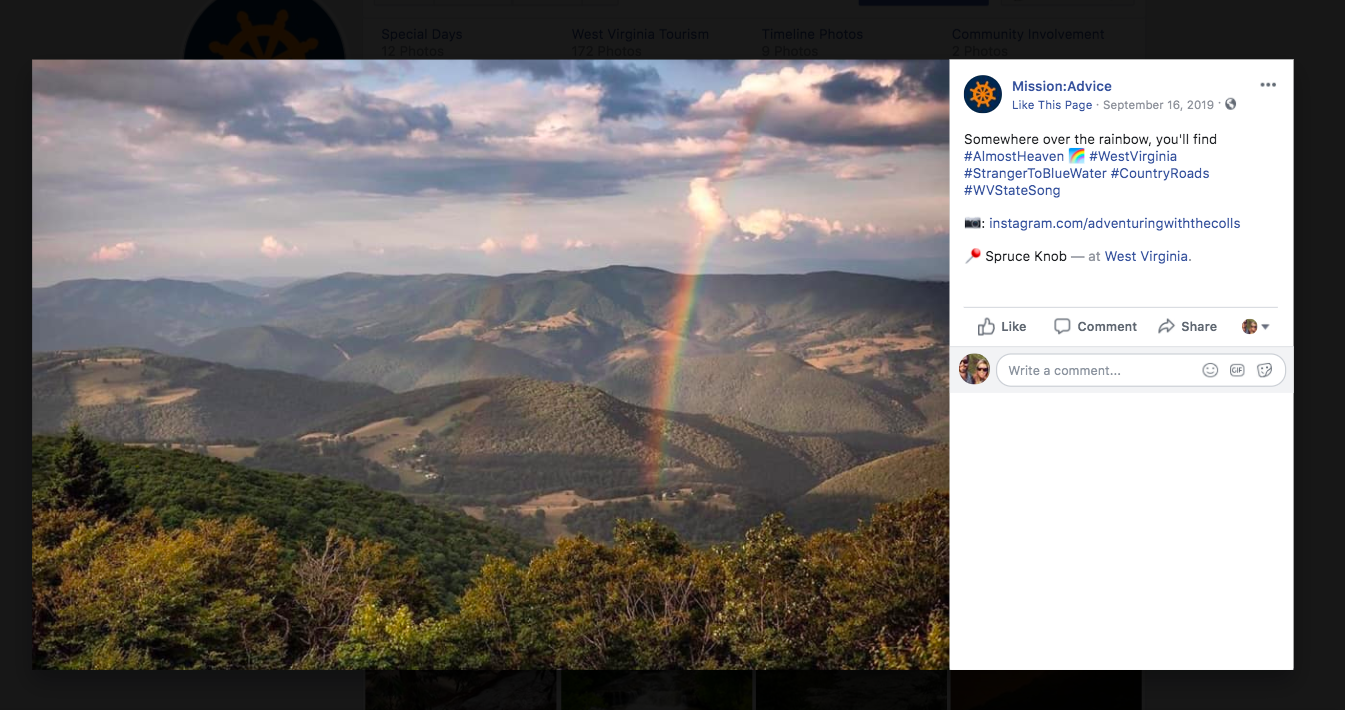The height and width of the screenshot is (710, 1345).
Task: Open the comment-as profile selector dropdown
Action: coord(1256,327)
